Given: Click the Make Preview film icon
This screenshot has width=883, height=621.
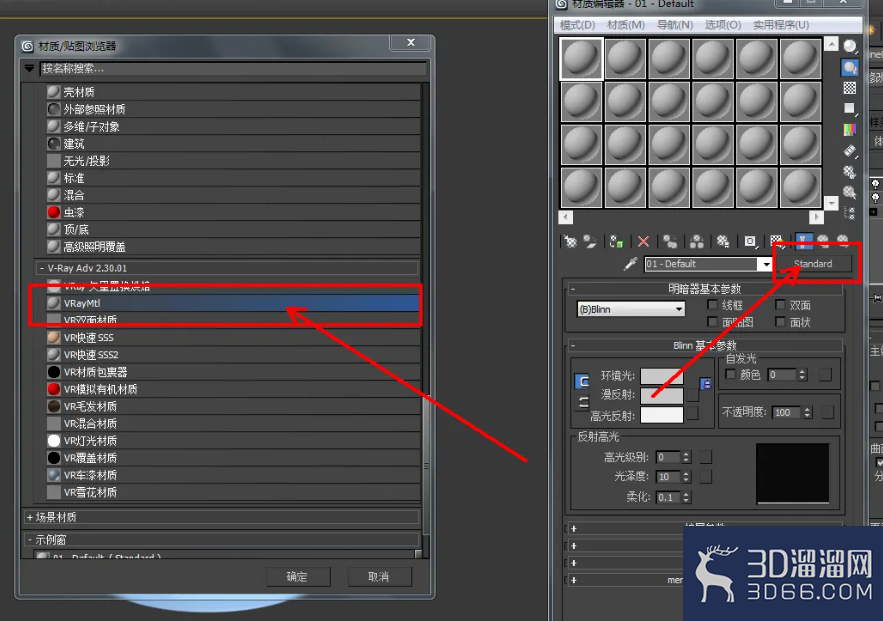Looking at the screenshot, I should [x=850, y=150].
